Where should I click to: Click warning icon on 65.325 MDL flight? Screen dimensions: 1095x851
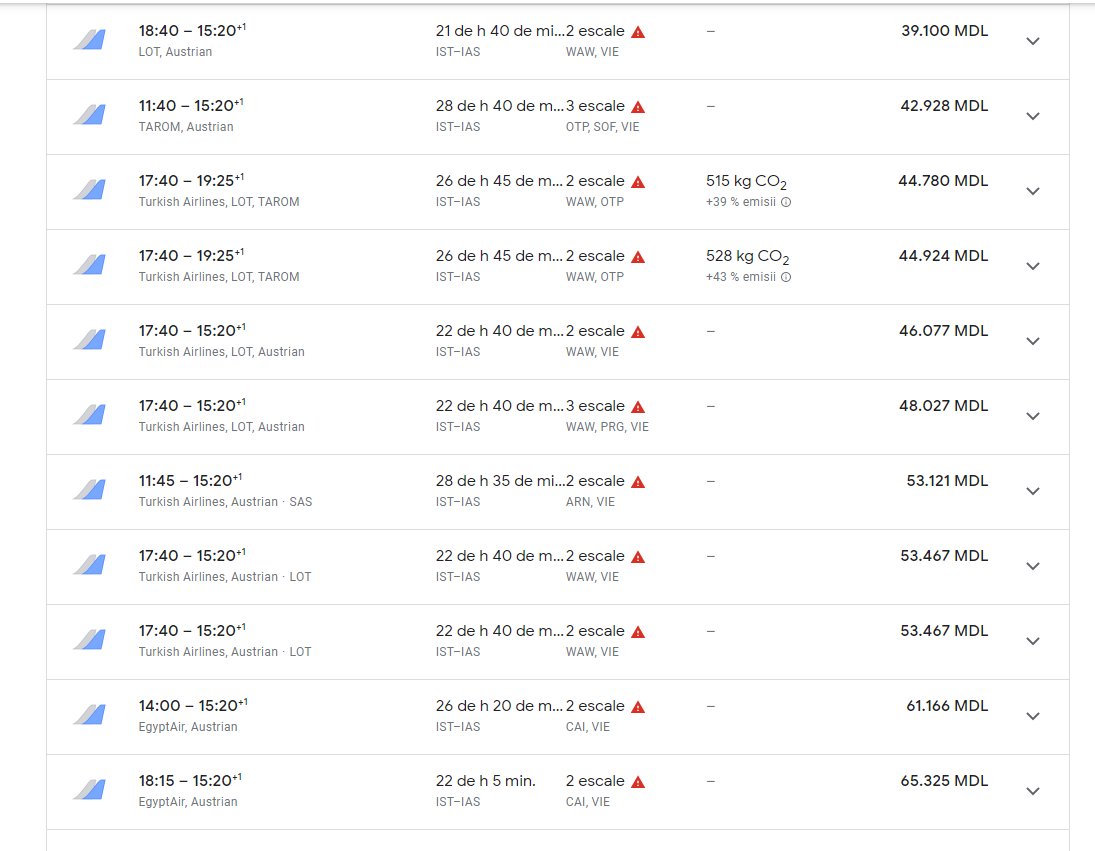click(x=638, y=782)
